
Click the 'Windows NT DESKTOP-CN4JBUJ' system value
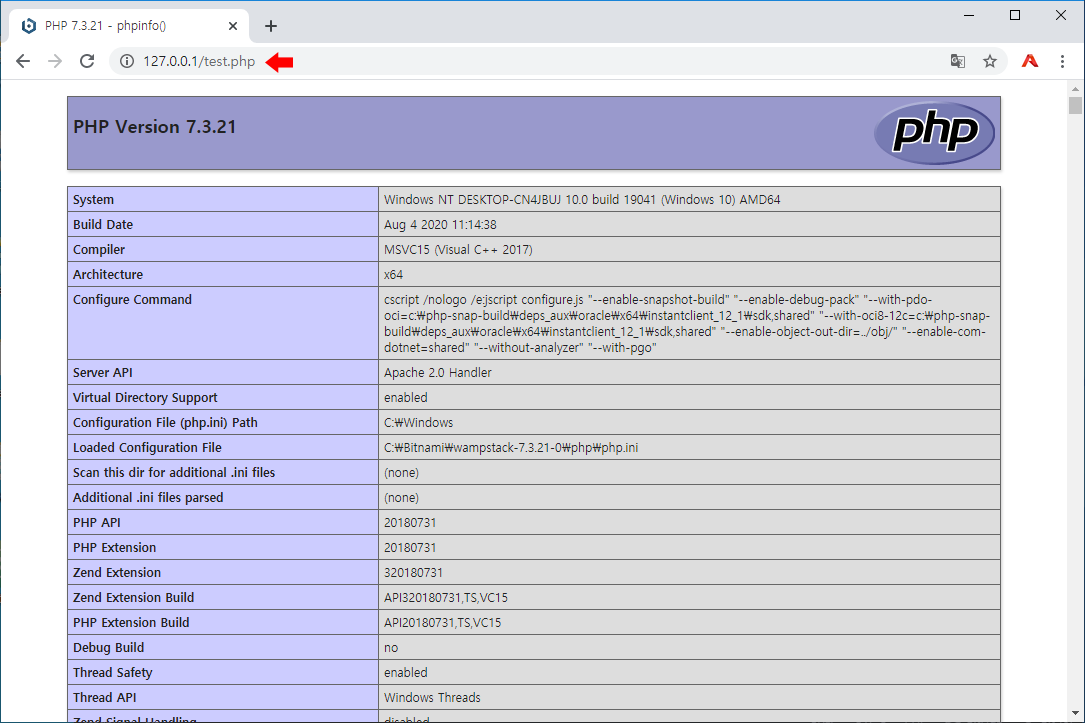tap(582, 200)
